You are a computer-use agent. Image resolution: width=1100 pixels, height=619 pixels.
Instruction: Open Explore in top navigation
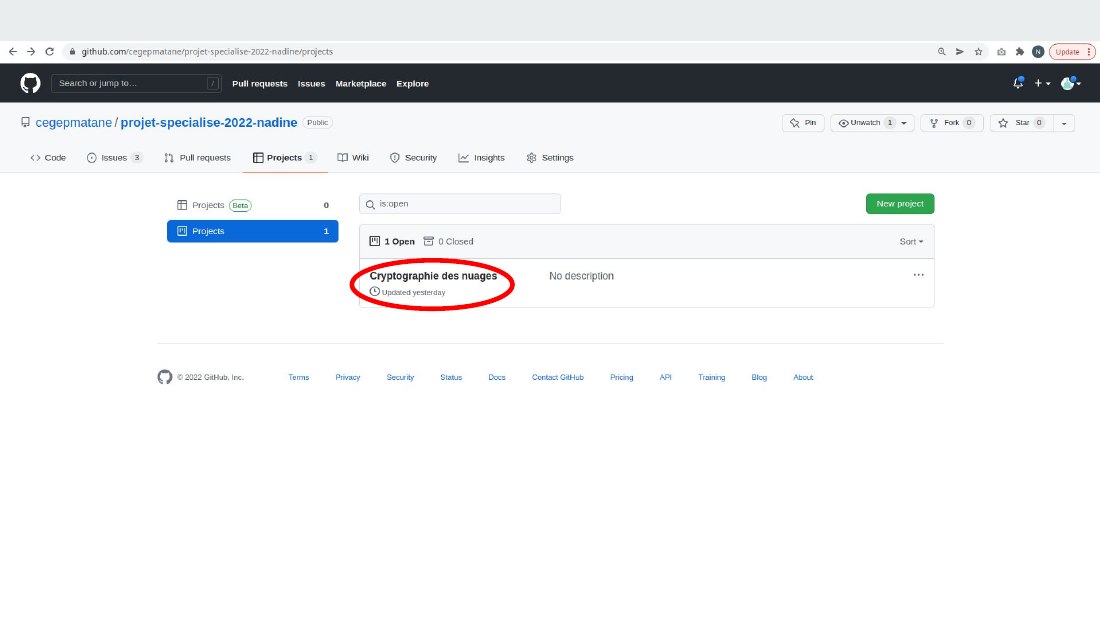tap(412, 84)
